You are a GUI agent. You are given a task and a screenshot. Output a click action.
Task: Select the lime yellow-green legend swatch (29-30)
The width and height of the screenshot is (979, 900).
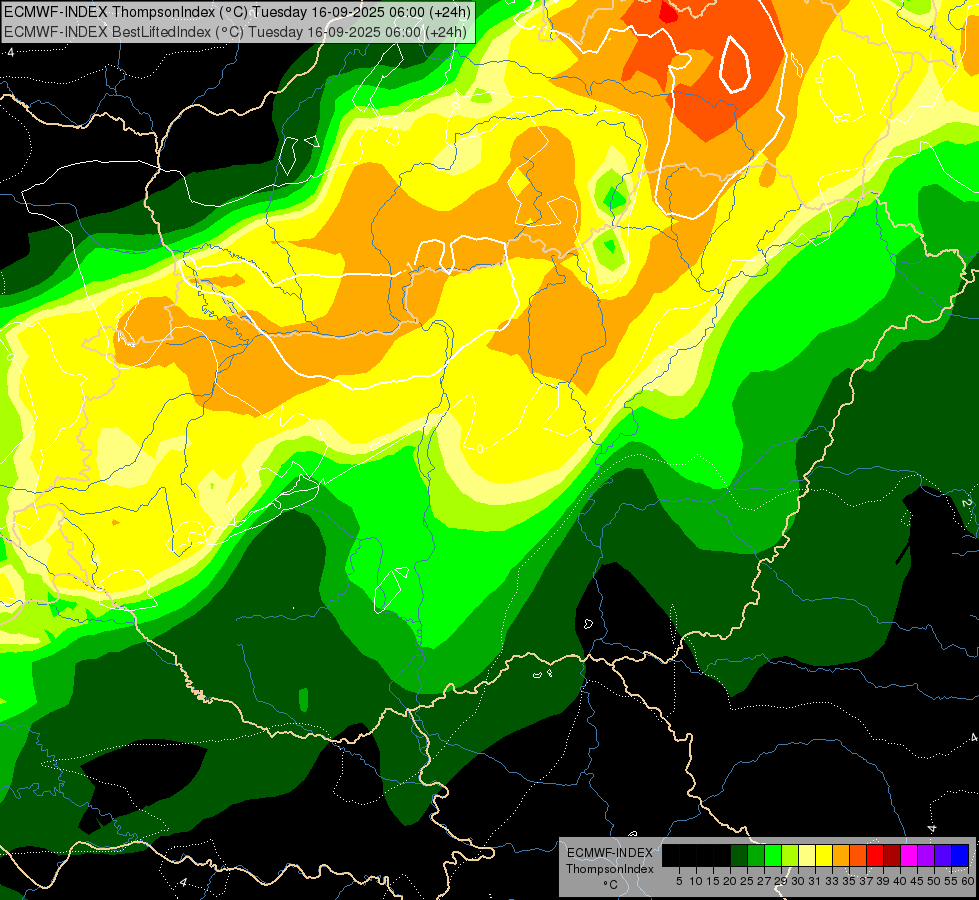click(790, 855)
